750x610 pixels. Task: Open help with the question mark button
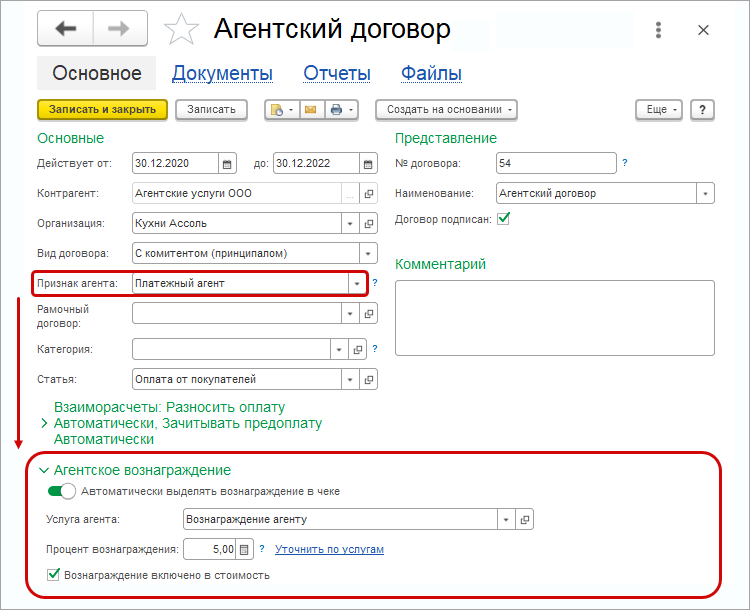click(702, 110)
